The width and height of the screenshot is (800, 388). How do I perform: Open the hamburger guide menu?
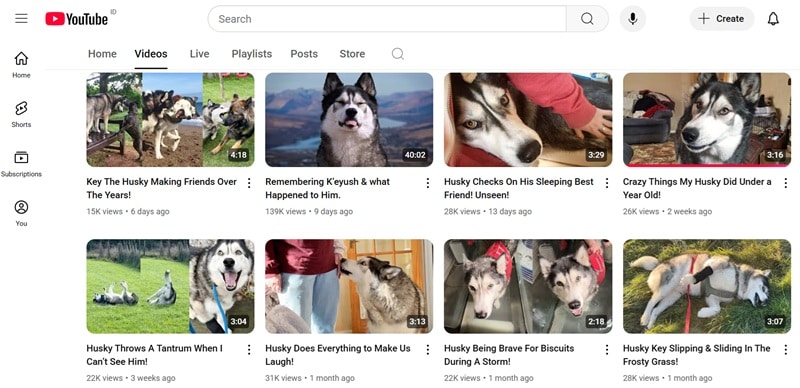pos(21,19)
